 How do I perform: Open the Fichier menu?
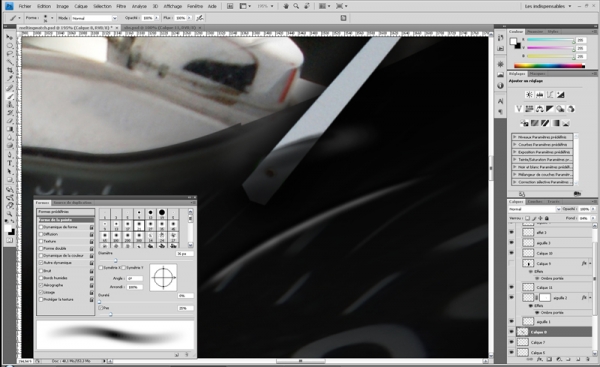pyautogui.click(x=25, y=6)
